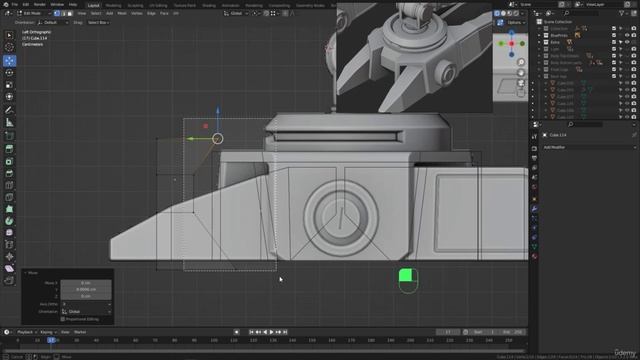640x360 pixels.
Task: Open Playback popover in timeline
Action: [x=27, y=332]
